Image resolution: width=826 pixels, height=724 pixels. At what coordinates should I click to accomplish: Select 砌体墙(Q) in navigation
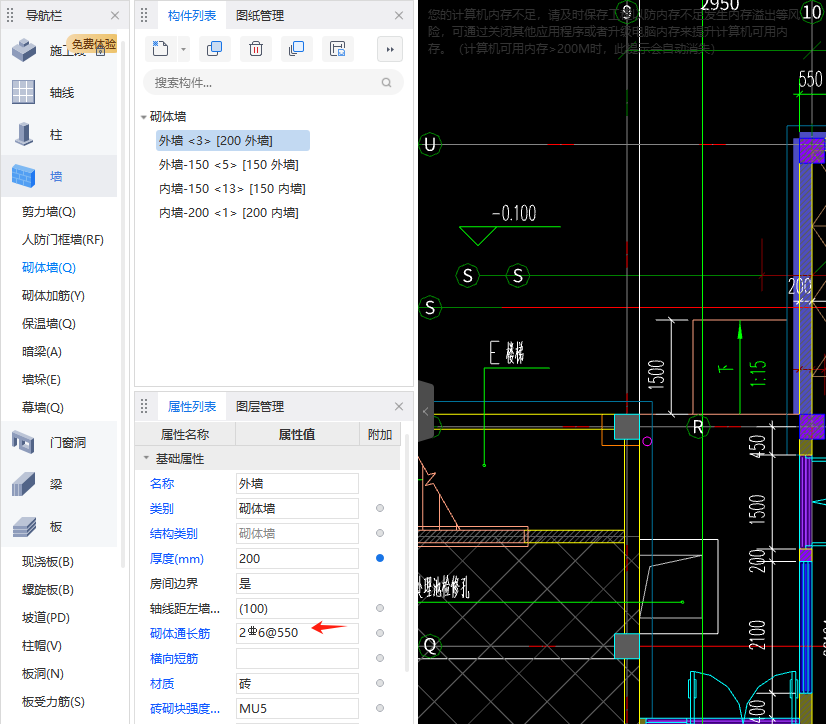point(48,268)
